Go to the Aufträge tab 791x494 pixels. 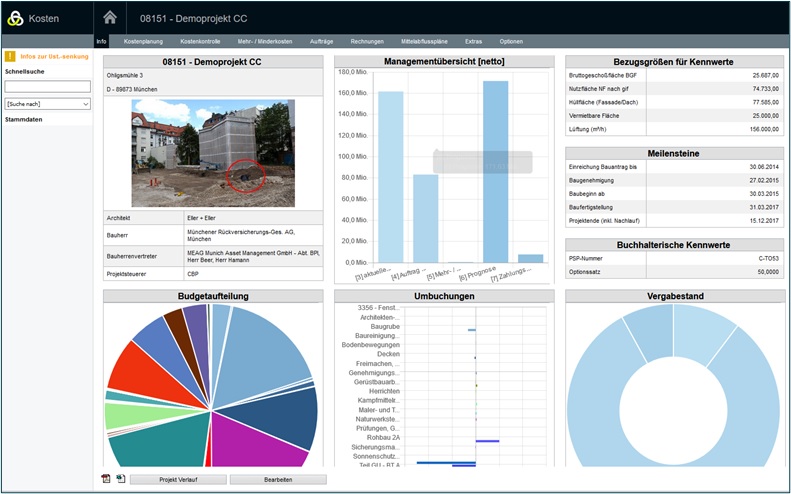(x=322, y=41)
